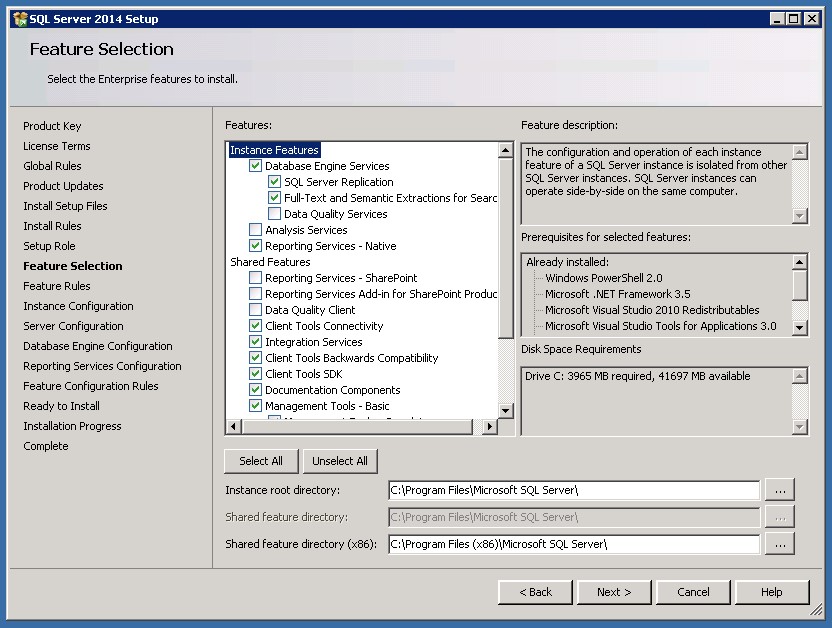
Task: Click Next to continue setup
Action: [x=613, y=592]
